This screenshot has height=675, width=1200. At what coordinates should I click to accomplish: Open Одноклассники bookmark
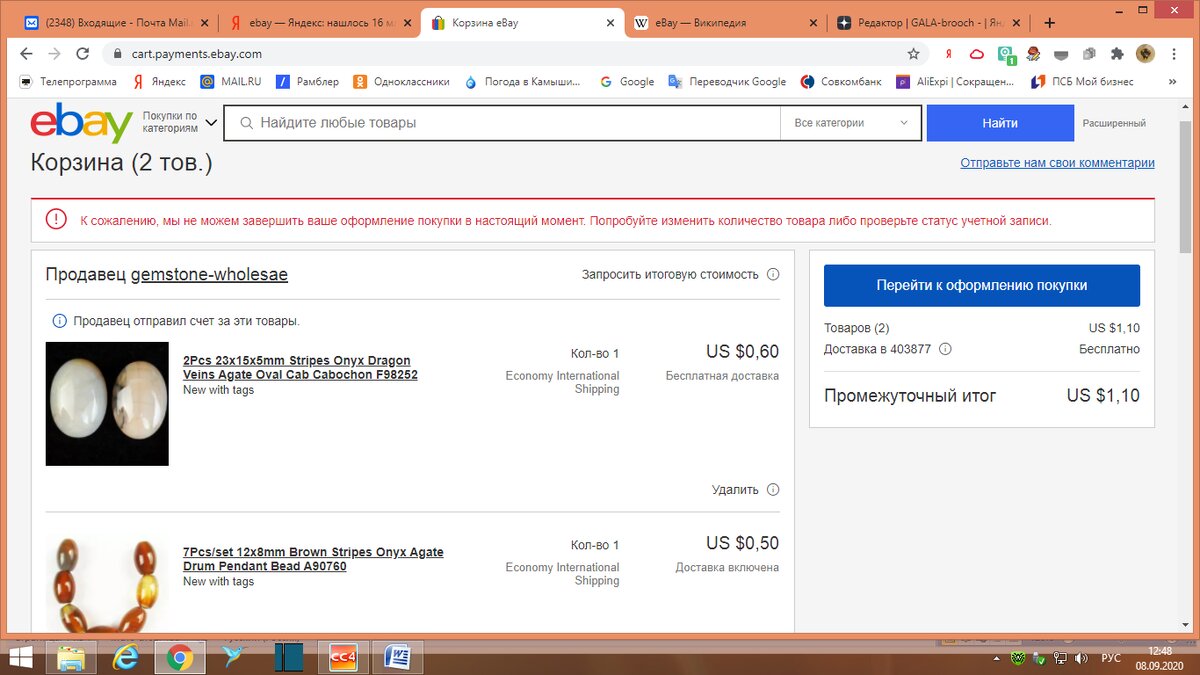tap(400, 82)
